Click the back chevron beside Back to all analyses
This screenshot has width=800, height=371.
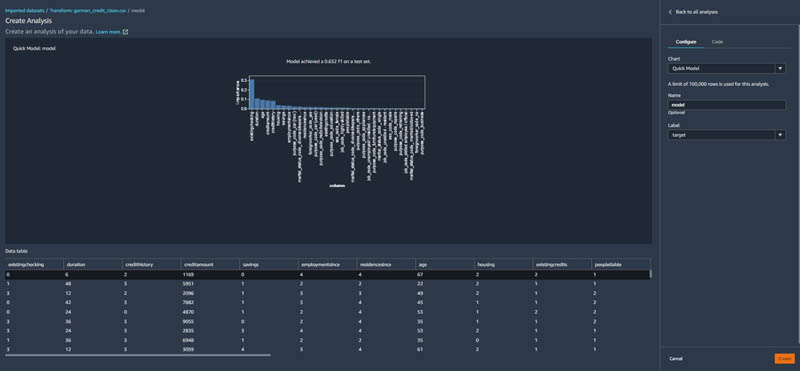670,12
